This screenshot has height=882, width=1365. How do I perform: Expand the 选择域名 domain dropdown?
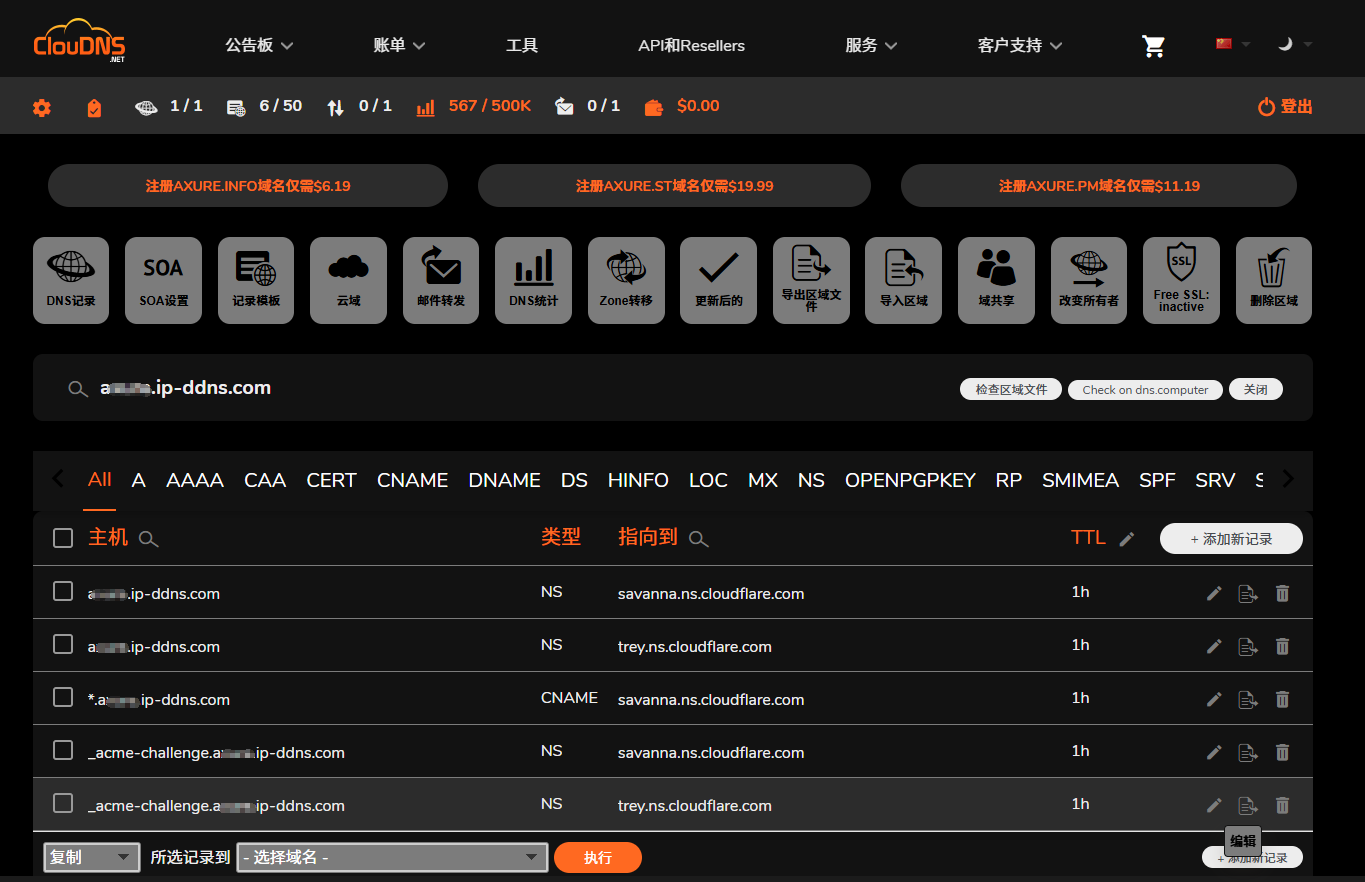(391, 857)
